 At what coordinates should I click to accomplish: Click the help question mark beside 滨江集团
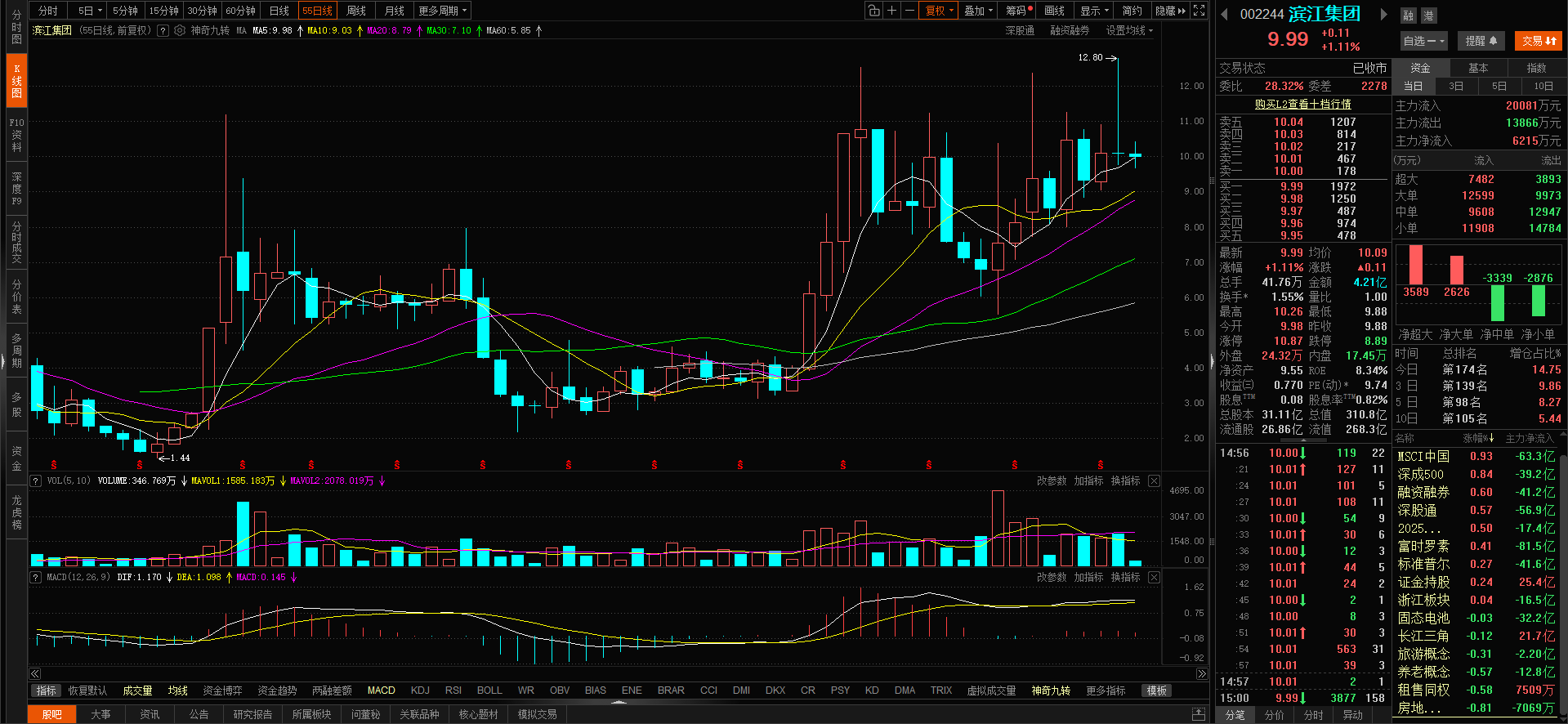163,30
